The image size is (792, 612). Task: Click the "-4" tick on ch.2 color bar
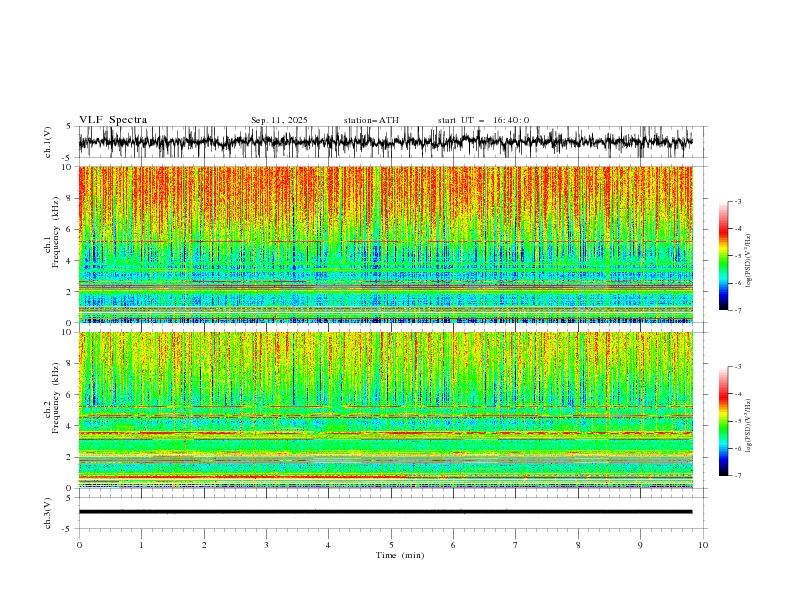pyautogui.click(x=737, y=394)
